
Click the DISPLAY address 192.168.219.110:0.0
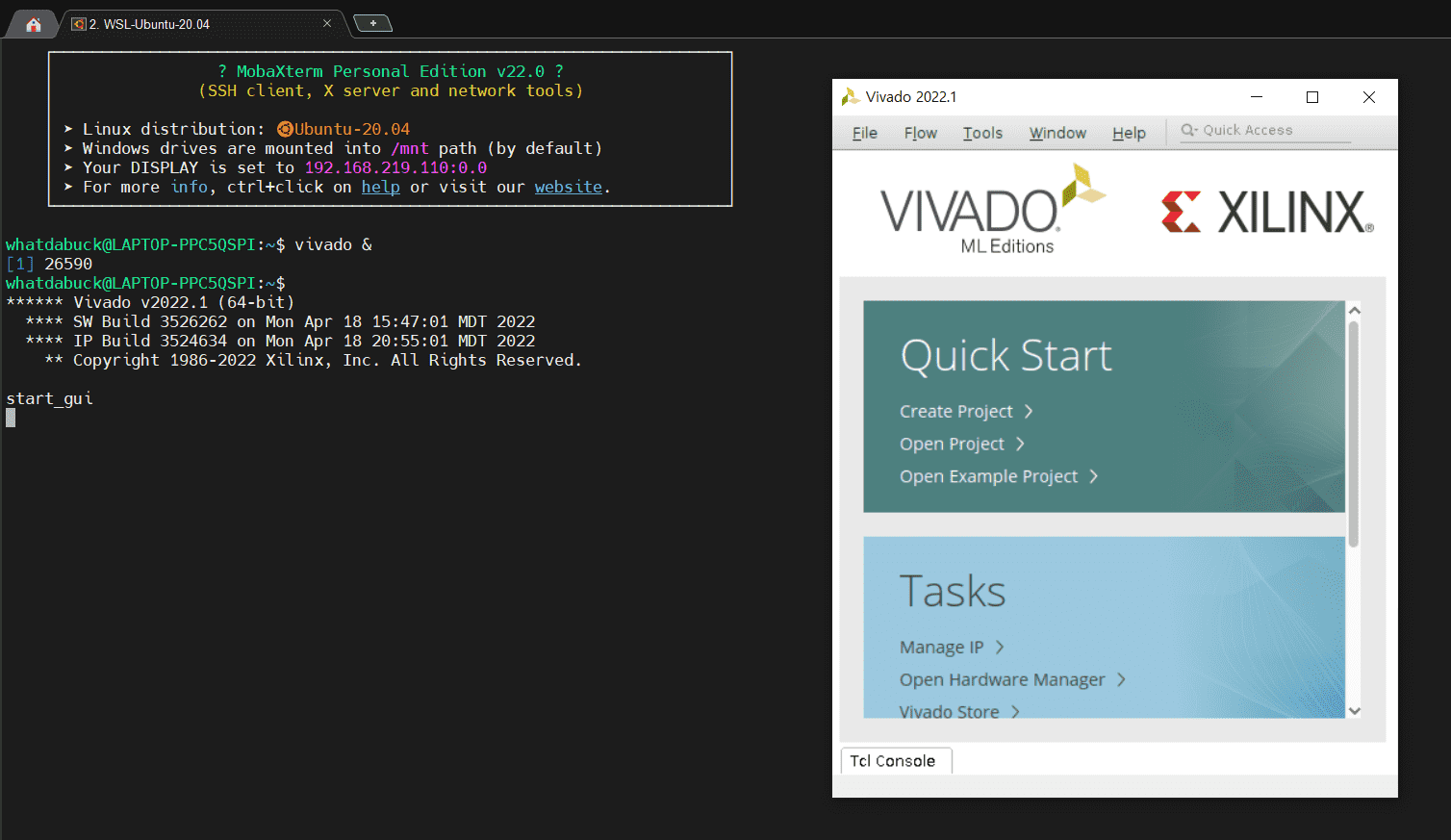tap(395, 167)
